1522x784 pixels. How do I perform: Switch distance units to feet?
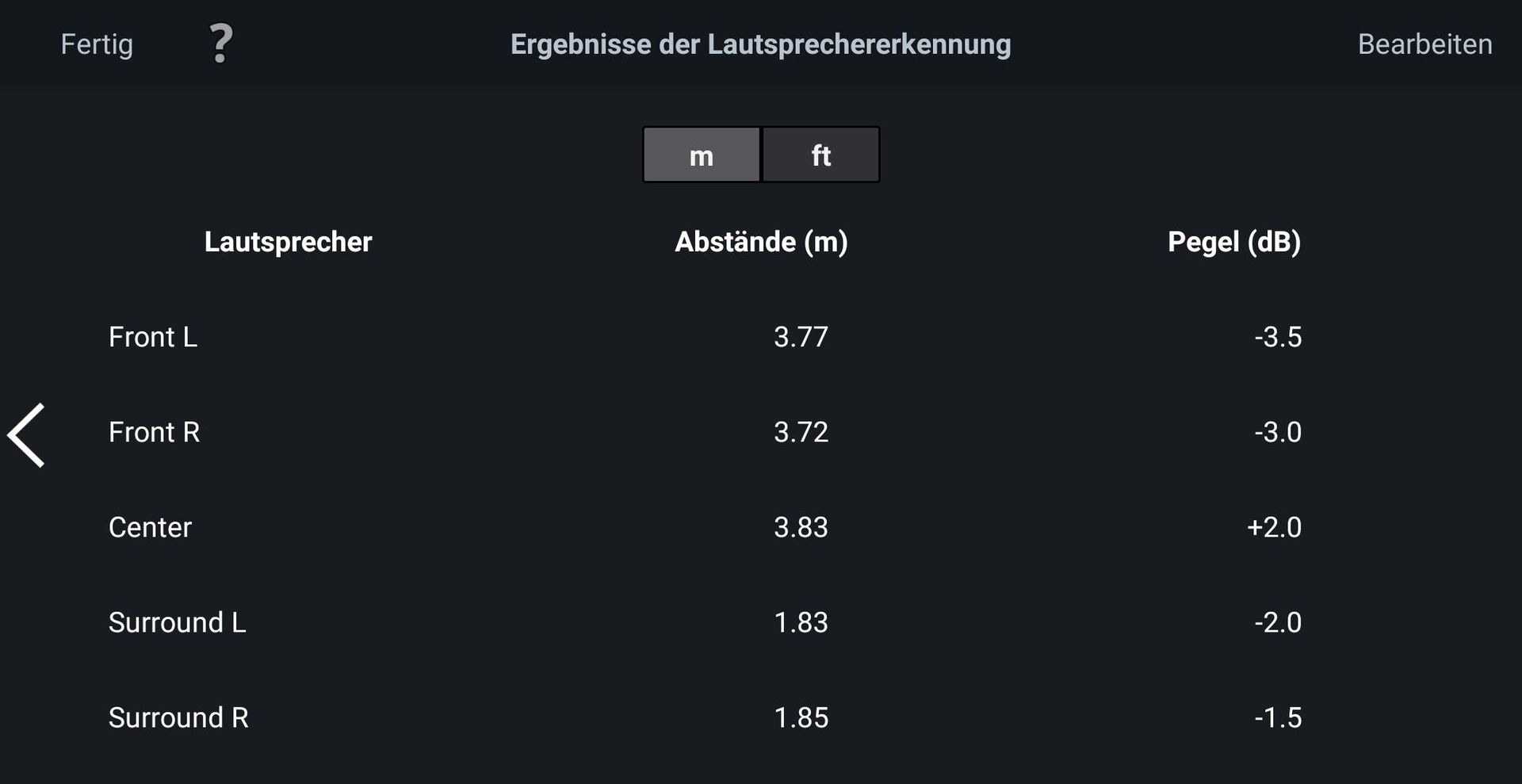coord(820,155)
